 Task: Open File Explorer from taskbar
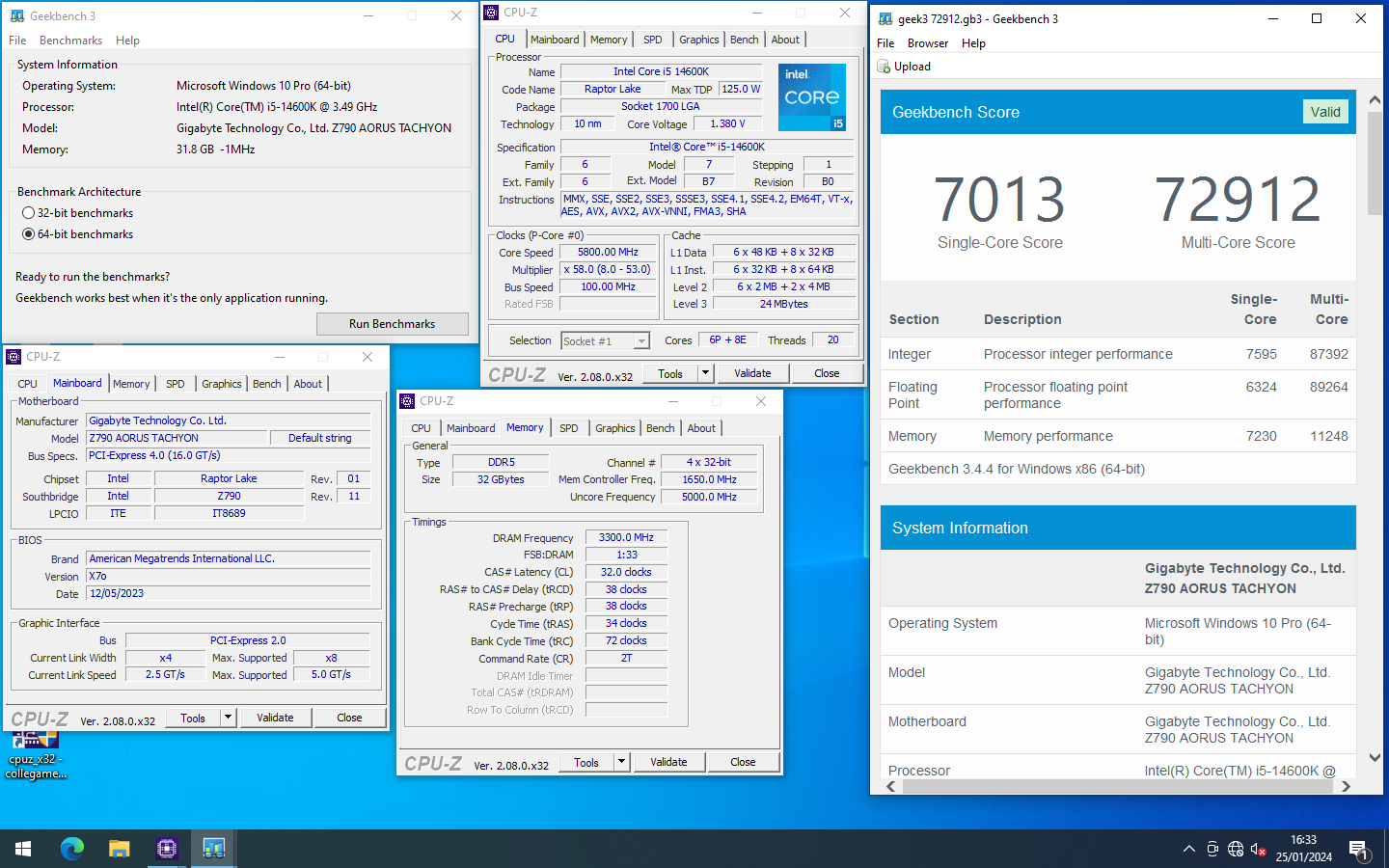coord(119,849)
